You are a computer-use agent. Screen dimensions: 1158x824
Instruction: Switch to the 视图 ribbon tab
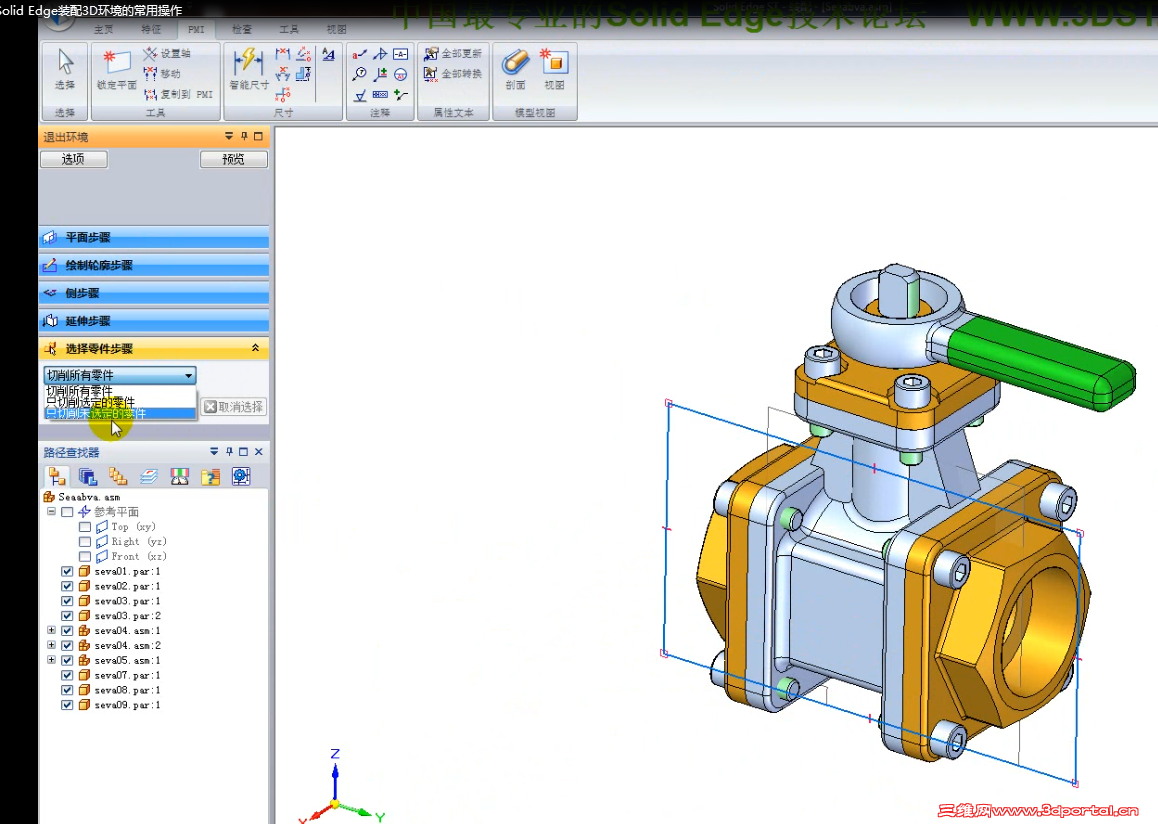pos(336,30)
